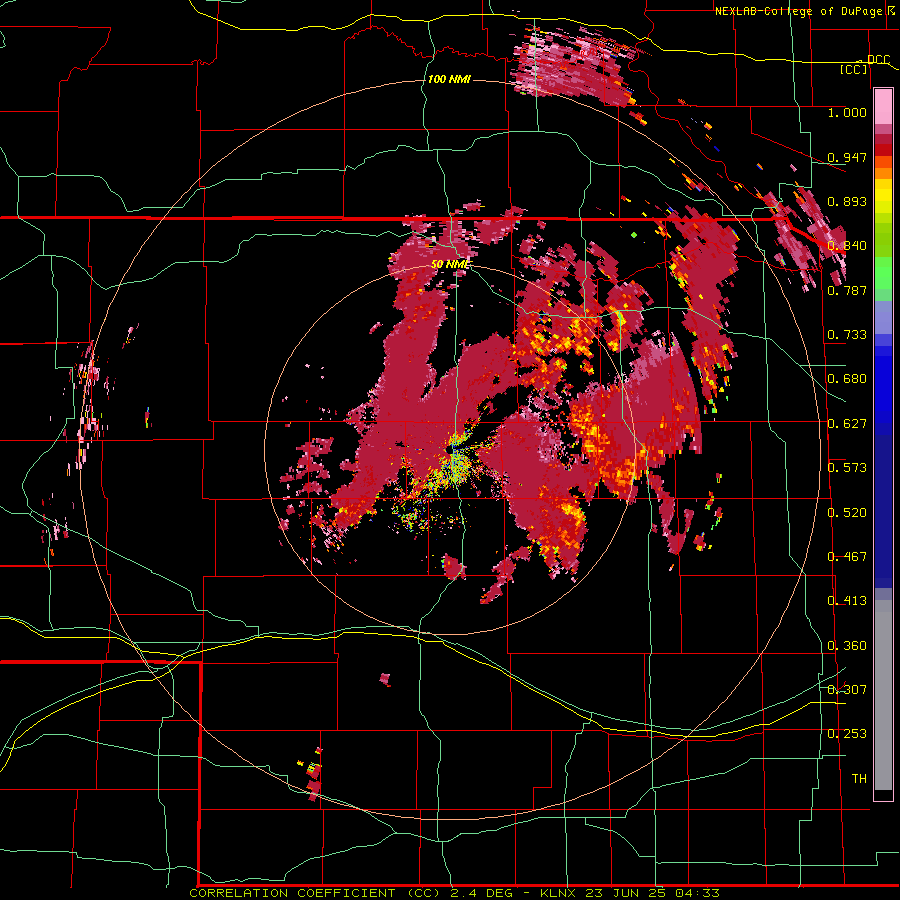Screen dimensions: 900x900
Task: Select the 1.000 scale label
Action: point(847,112)
